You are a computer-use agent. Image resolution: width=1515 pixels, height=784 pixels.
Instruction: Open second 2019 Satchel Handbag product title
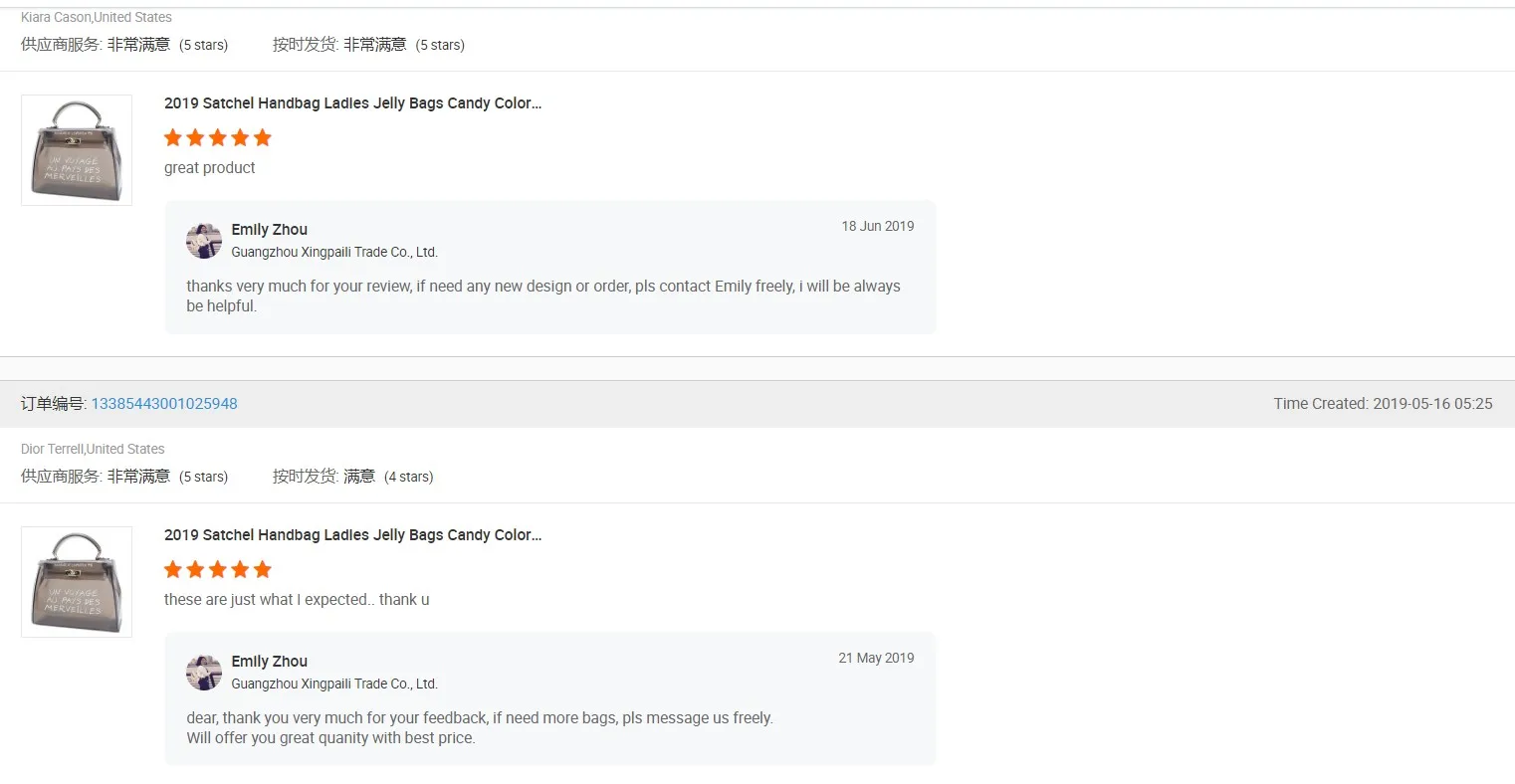pos(352,535)
